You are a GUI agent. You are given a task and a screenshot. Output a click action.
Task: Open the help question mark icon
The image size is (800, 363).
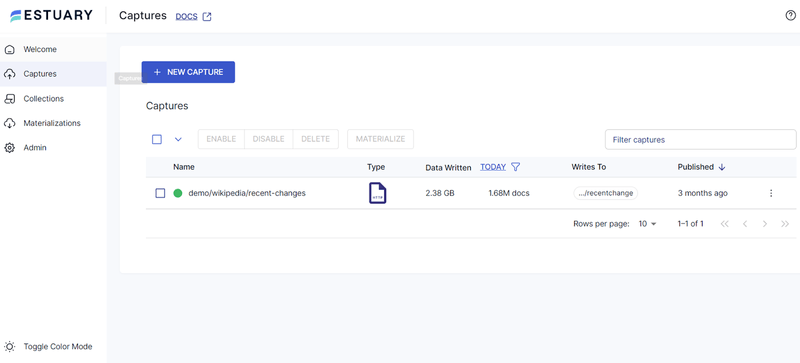click(790, 16)
